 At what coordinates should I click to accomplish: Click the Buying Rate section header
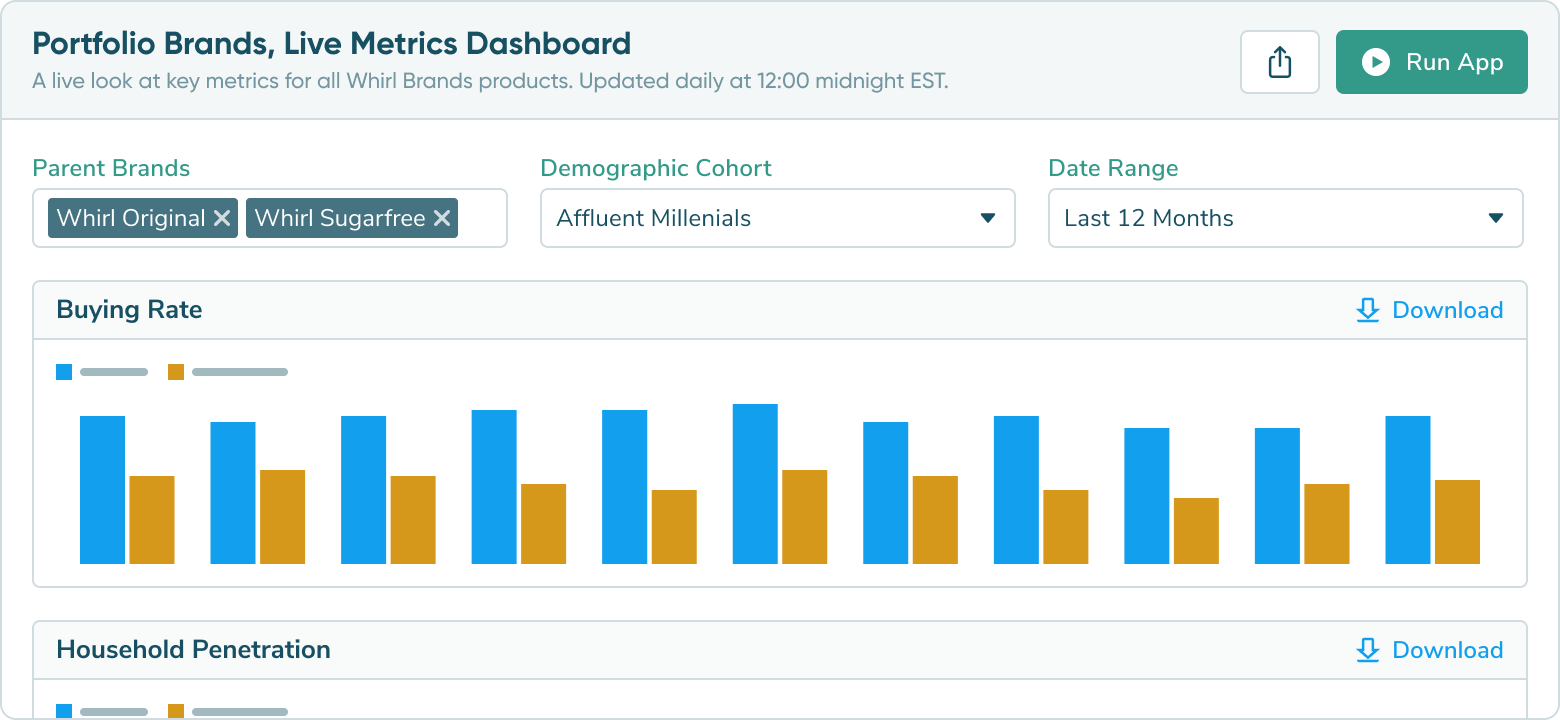coord(129,310)
